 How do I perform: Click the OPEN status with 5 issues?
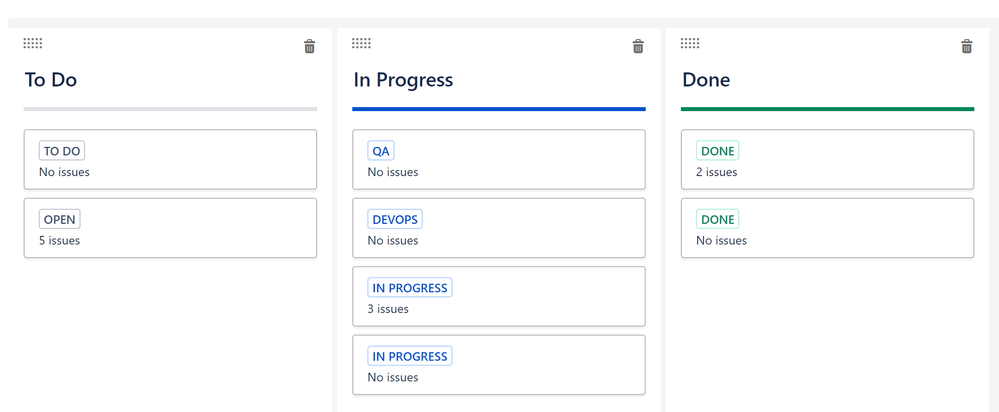pyautogui.click(x=170, y=228)
